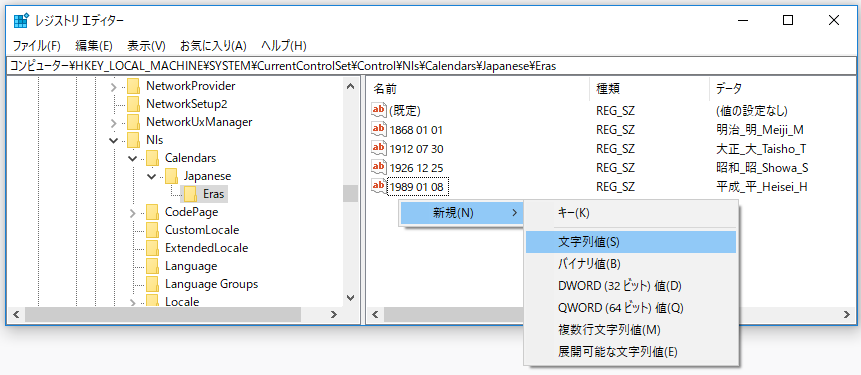Choose DWORD (32 ビット) 値(D)
Viewport: 861px width, 375px height.
coord(630,286)
